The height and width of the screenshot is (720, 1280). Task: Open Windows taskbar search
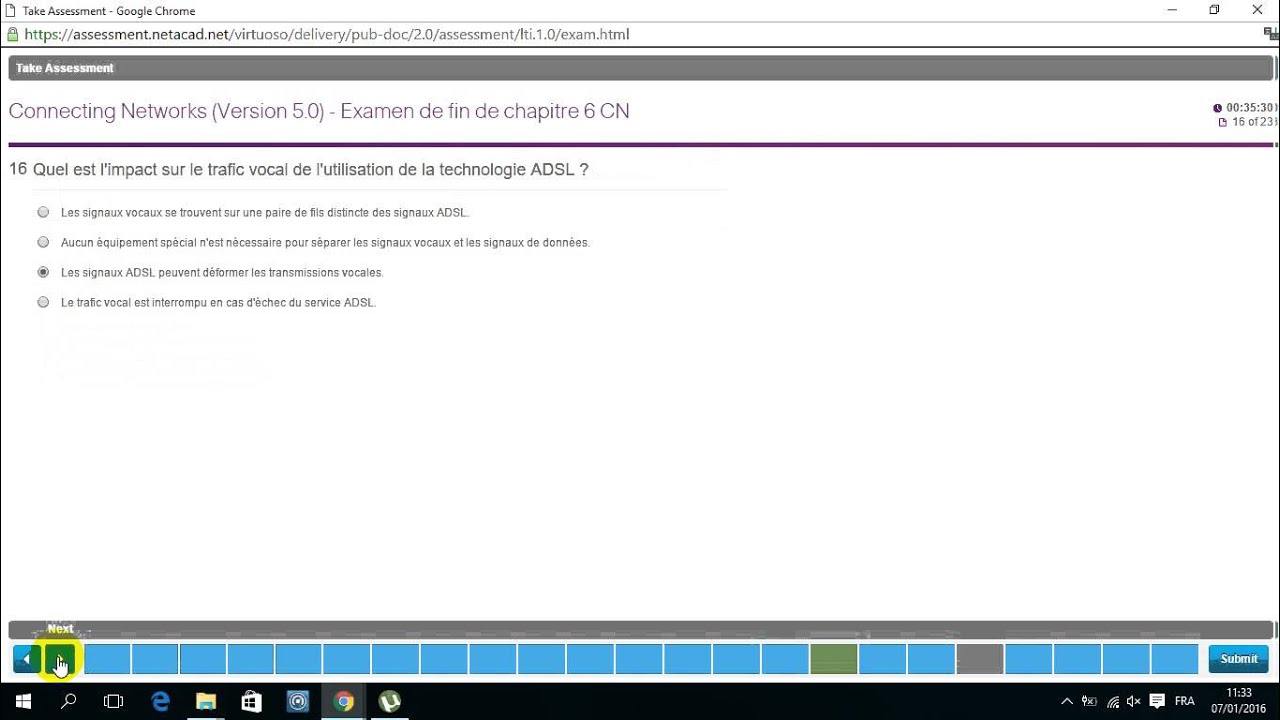coord(68,701)
